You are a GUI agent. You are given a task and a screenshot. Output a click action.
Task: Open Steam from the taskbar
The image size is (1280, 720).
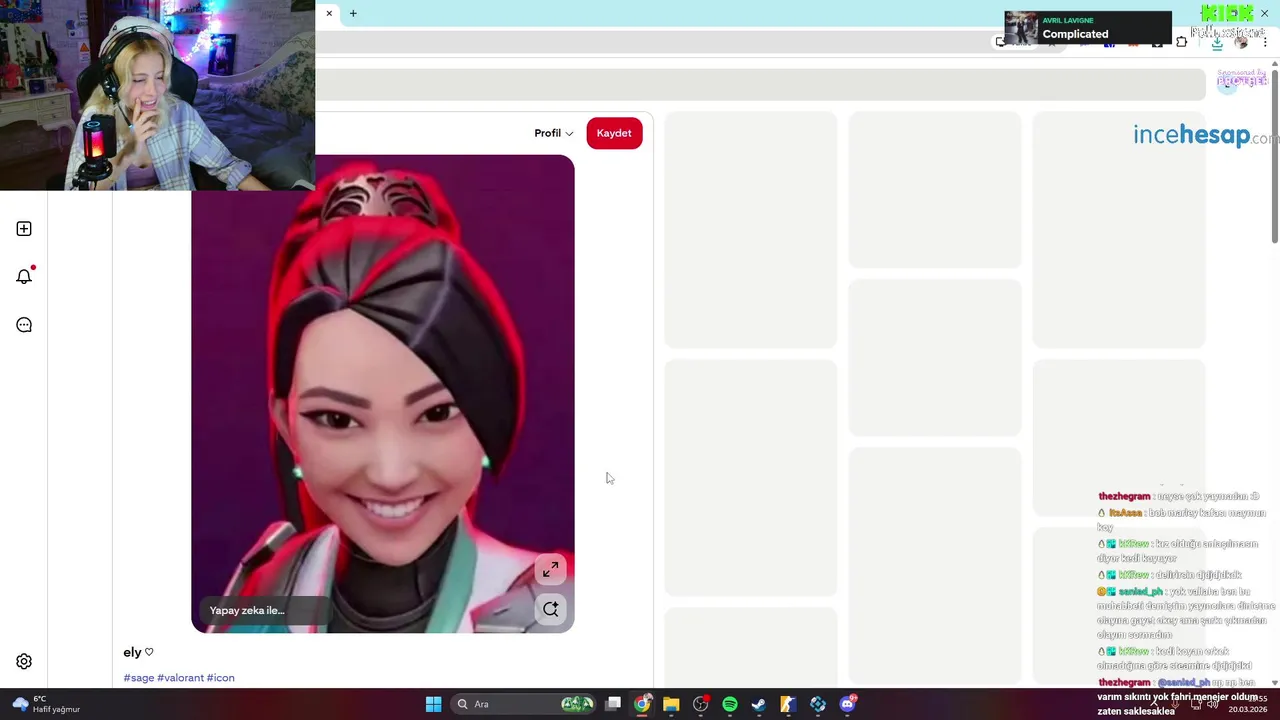tap(759, 704)
